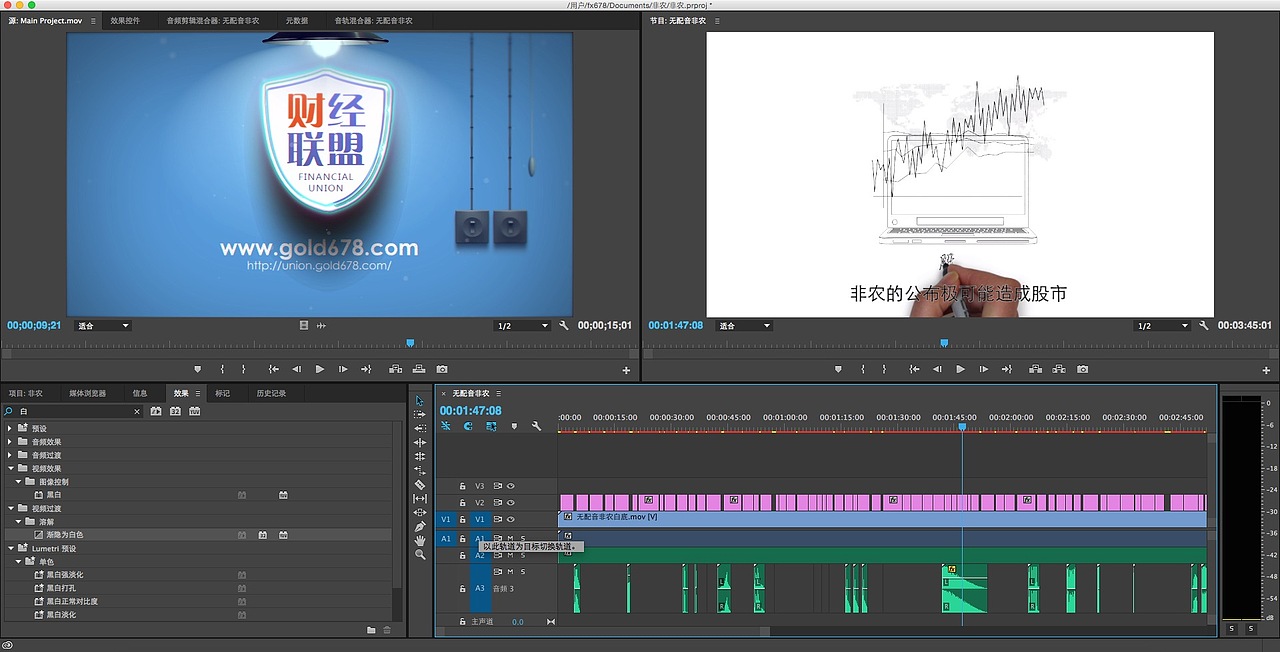This screenshot has width=1280, height=652.
Task: Open the 历史记录 tab
Action: click(271, 393)
